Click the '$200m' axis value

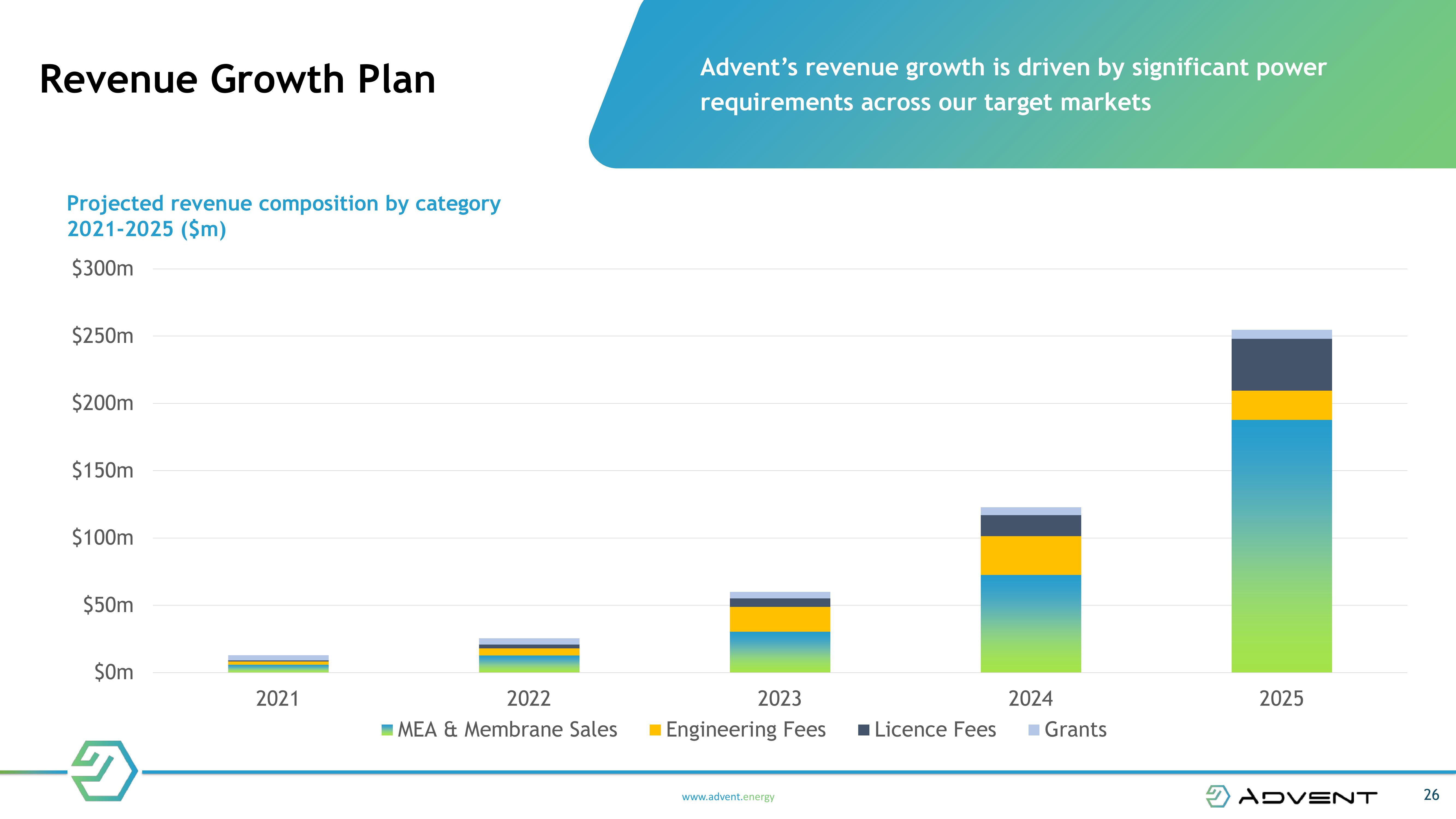pos(102,403)
